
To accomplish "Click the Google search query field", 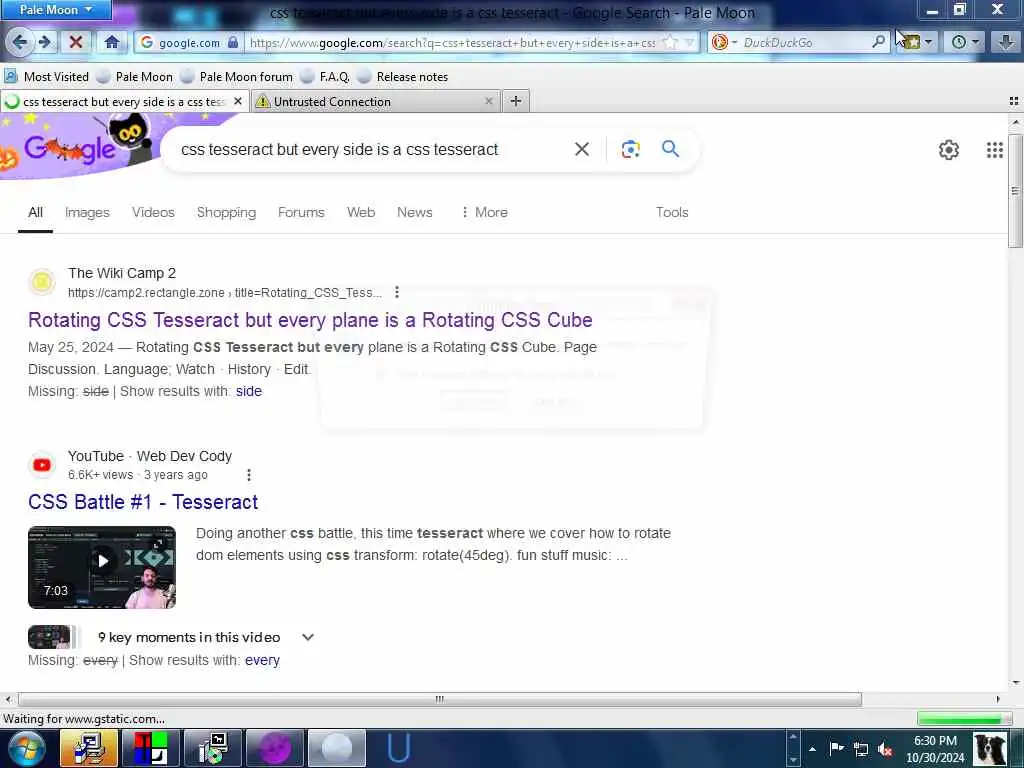I will (366, 150).
